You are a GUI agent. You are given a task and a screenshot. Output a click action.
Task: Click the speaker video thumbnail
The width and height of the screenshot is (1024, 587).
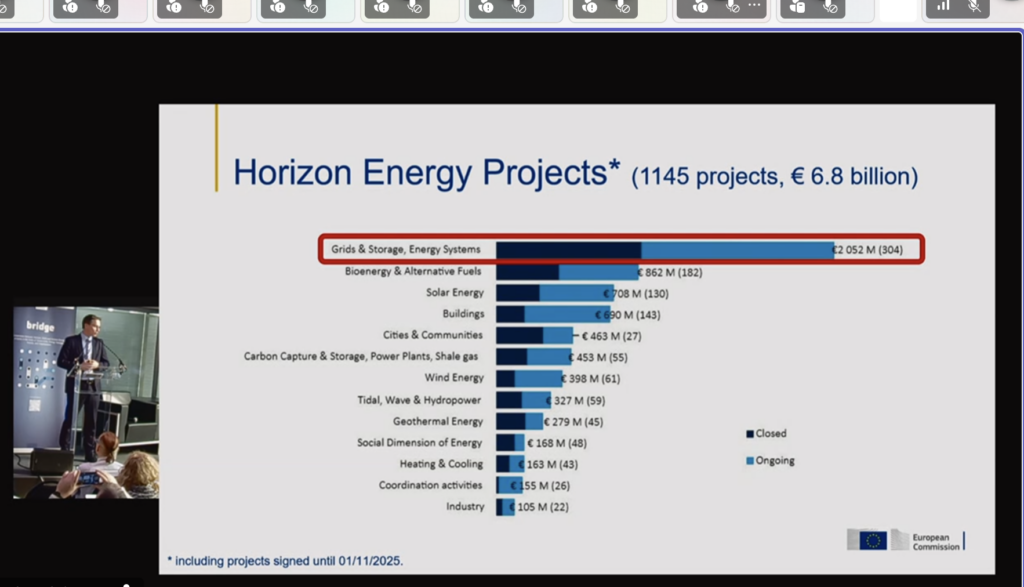(85, 402)
